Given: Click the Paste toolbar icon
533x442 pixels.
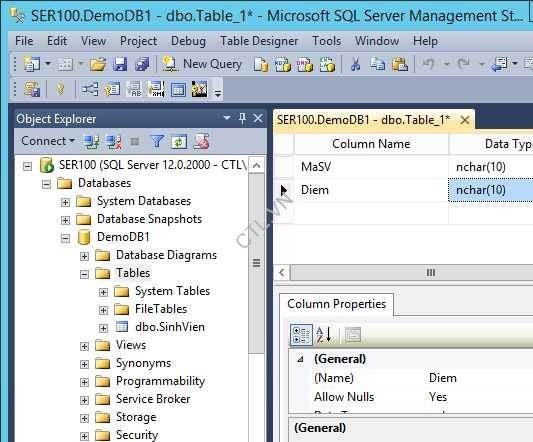Looking at the screenshot, I should (x=400, y=64).
